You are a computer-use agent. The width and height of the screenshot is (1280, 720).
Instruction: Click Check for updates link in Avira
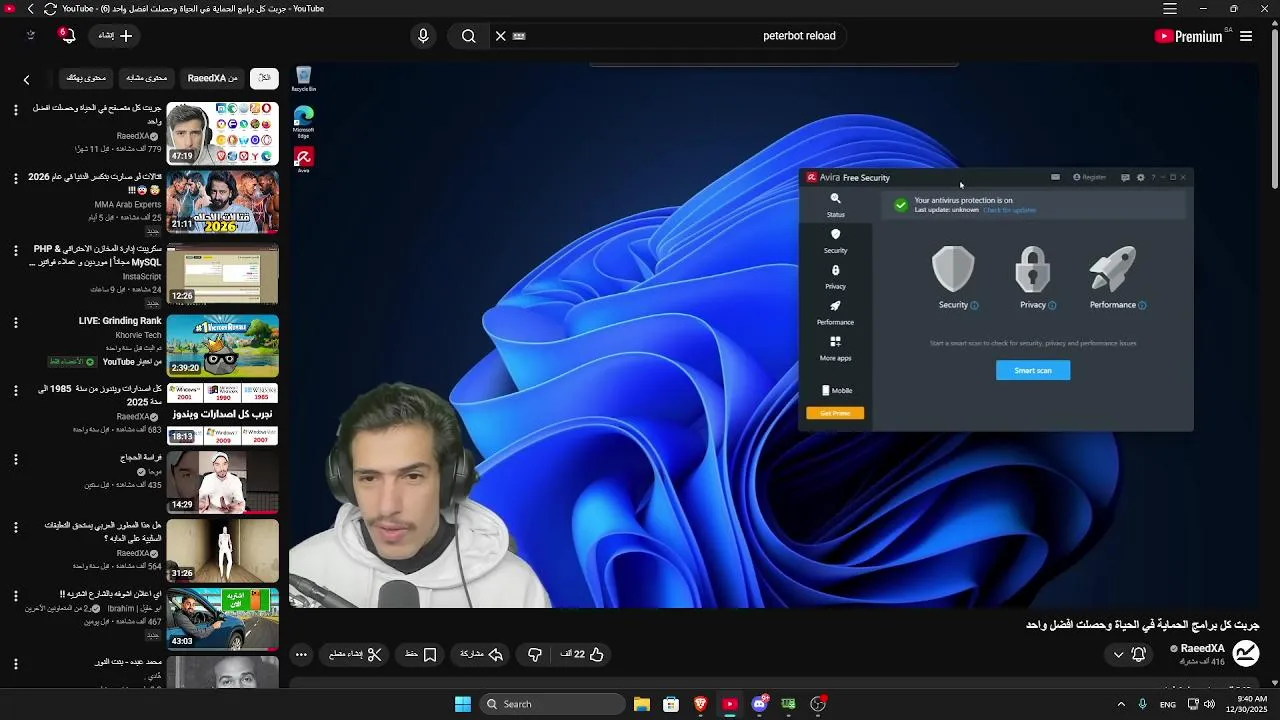click(1009, 210)
